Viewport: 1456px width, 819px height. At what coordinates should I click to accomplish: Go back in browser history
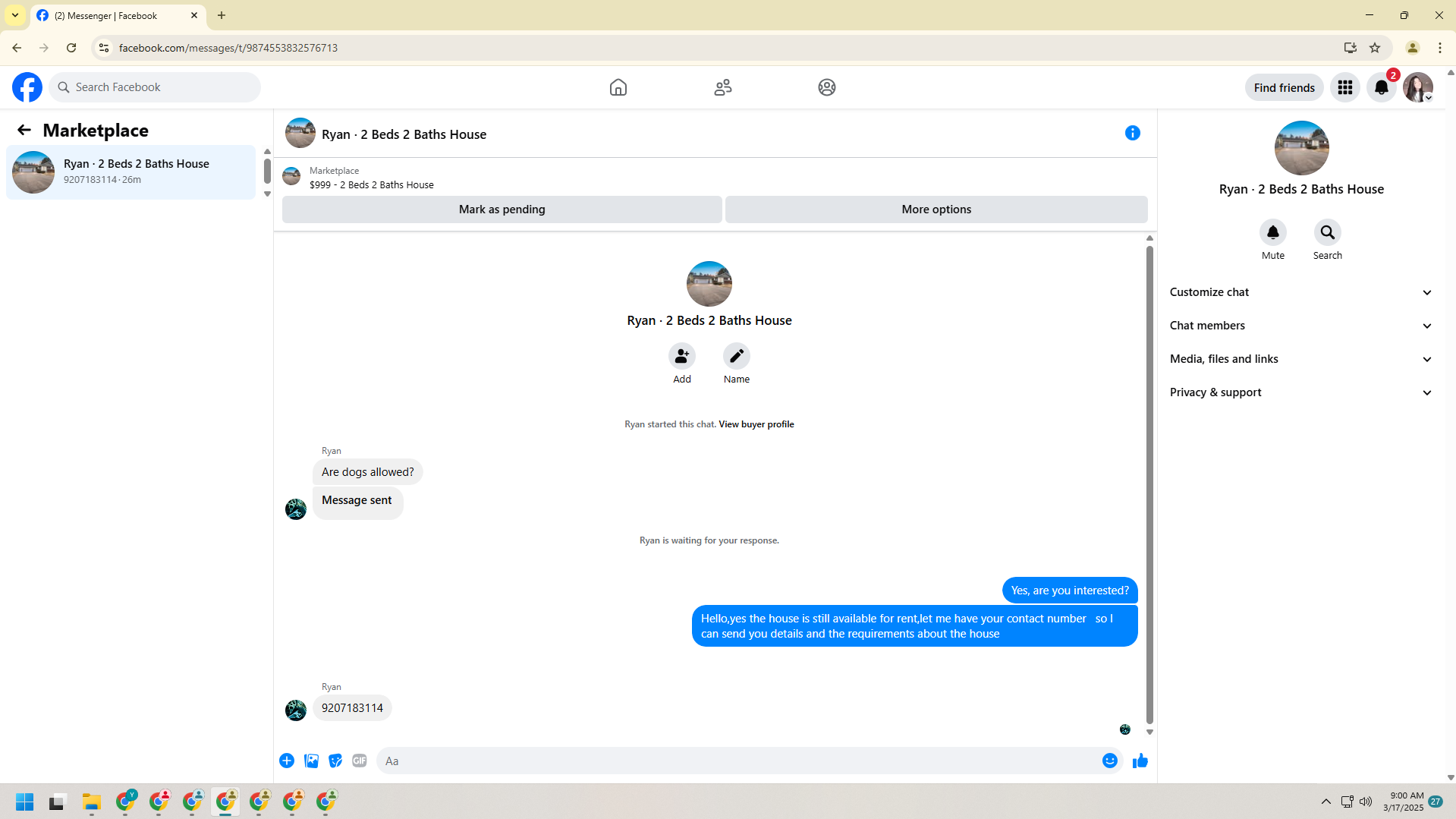(17, 48)
